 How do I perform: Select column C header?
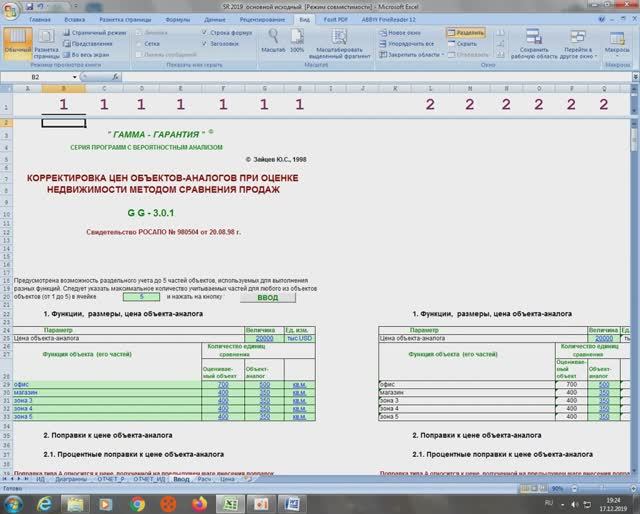pyautogui.click(x=104, y=88)
